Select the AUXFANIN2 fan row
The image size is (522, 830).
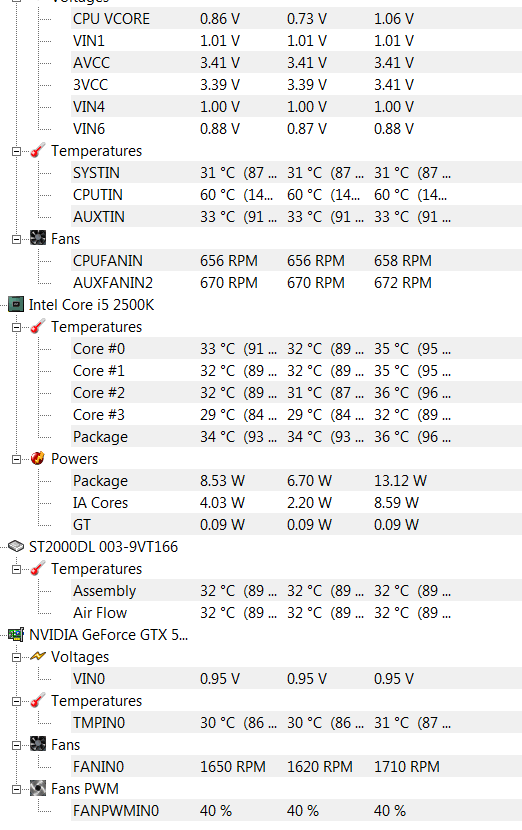(x=296, y=283)
